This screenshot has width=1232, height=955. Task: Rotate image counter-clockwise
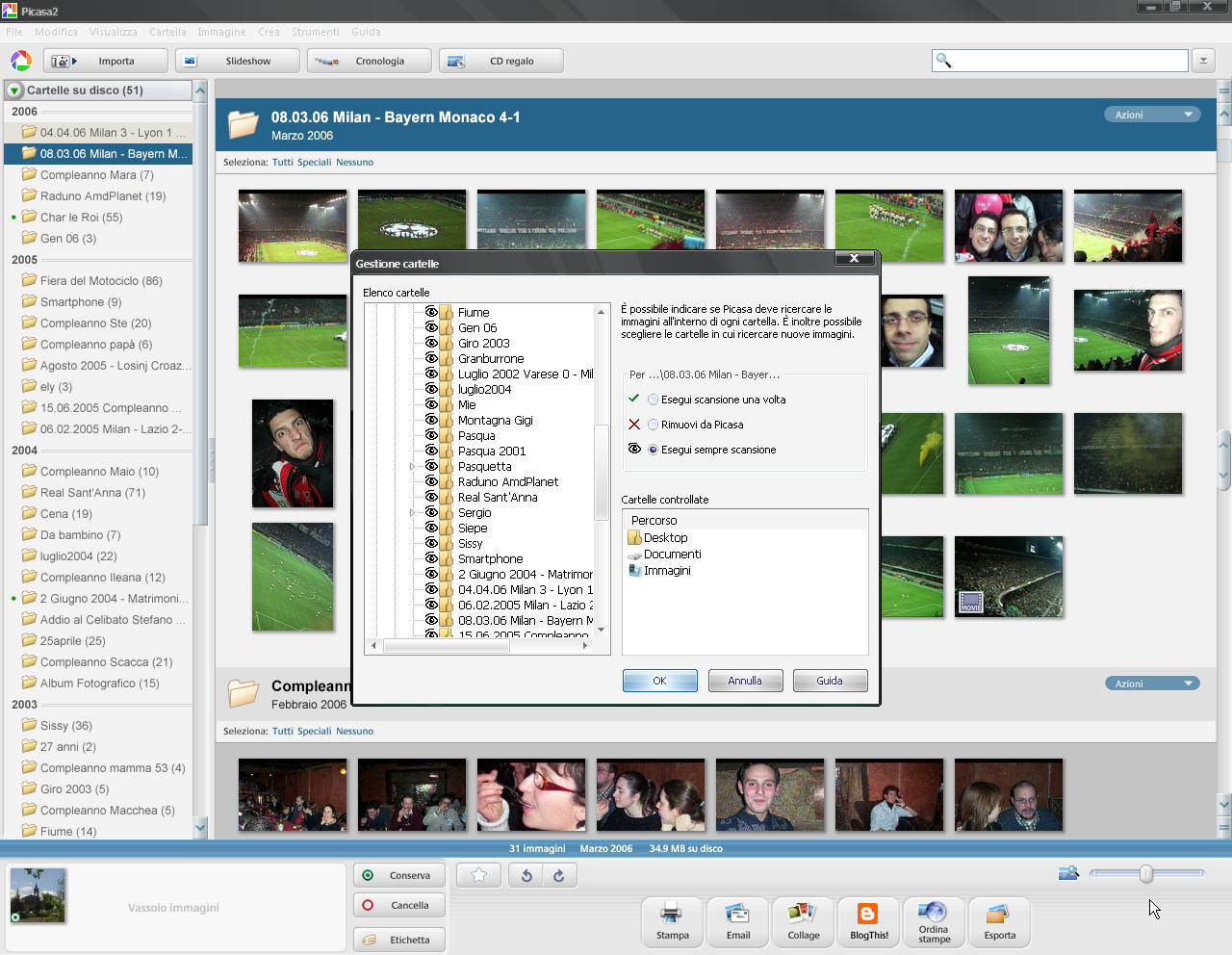[526, 875]
